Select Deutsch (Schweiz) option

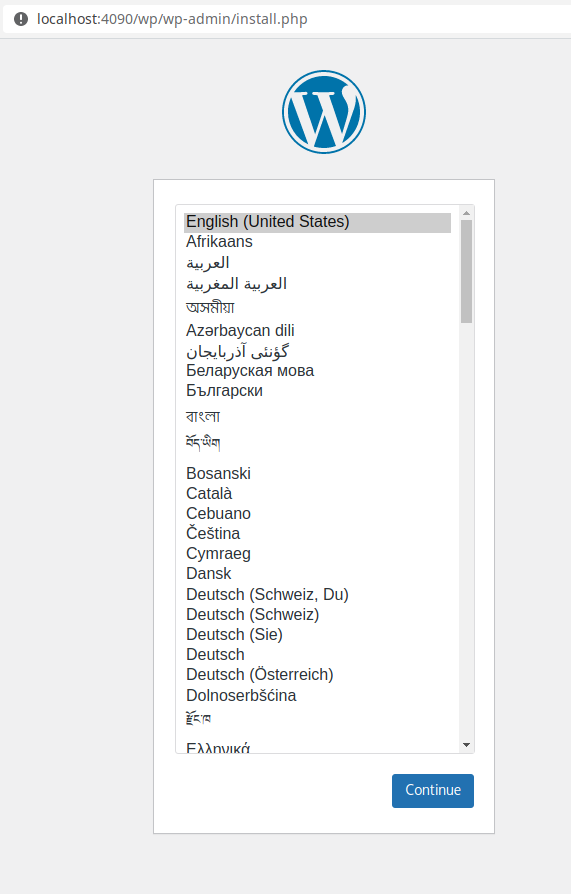click(x=318, y=615)
